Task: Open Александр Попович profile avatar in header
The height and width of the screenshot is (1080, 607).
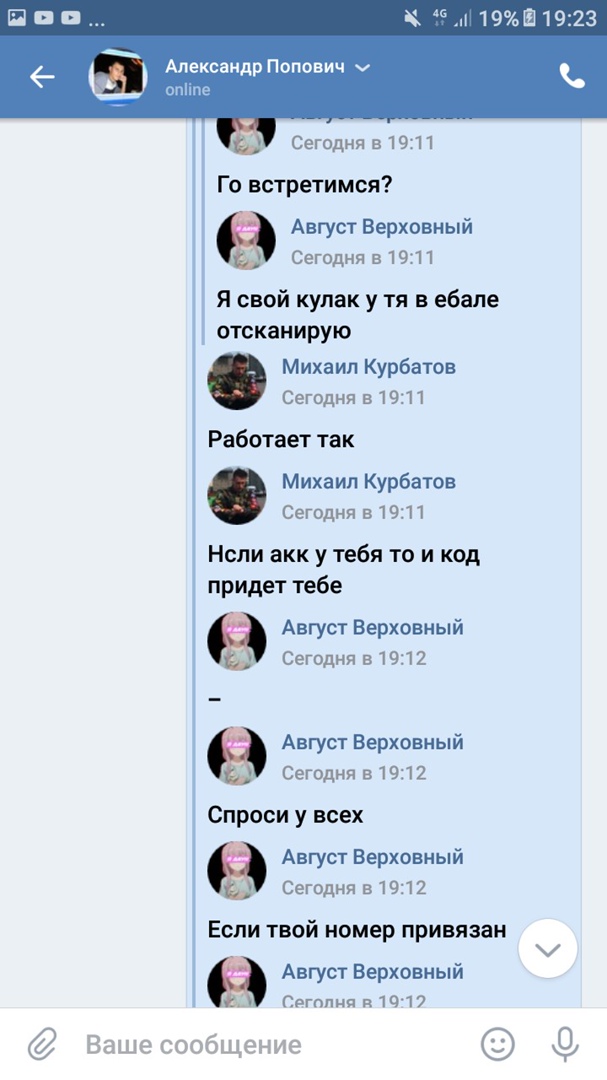Action: coord(118,76)
